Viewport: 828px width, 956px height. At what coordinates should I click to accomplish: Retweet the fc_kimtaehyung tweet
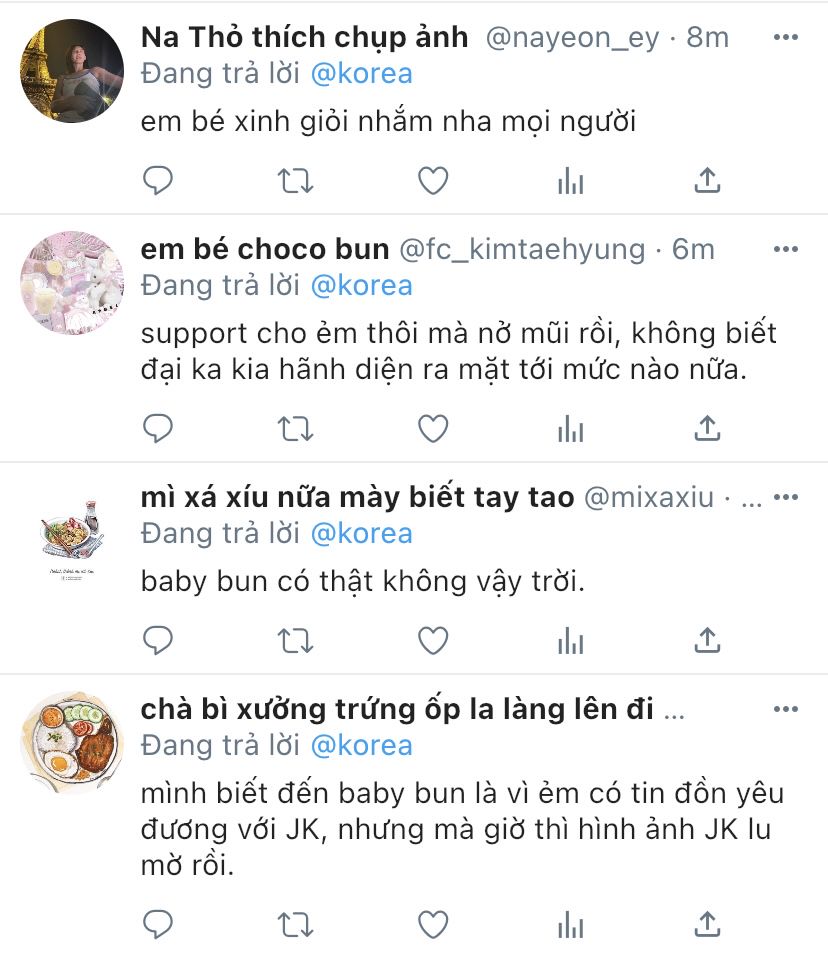point(295,429)
